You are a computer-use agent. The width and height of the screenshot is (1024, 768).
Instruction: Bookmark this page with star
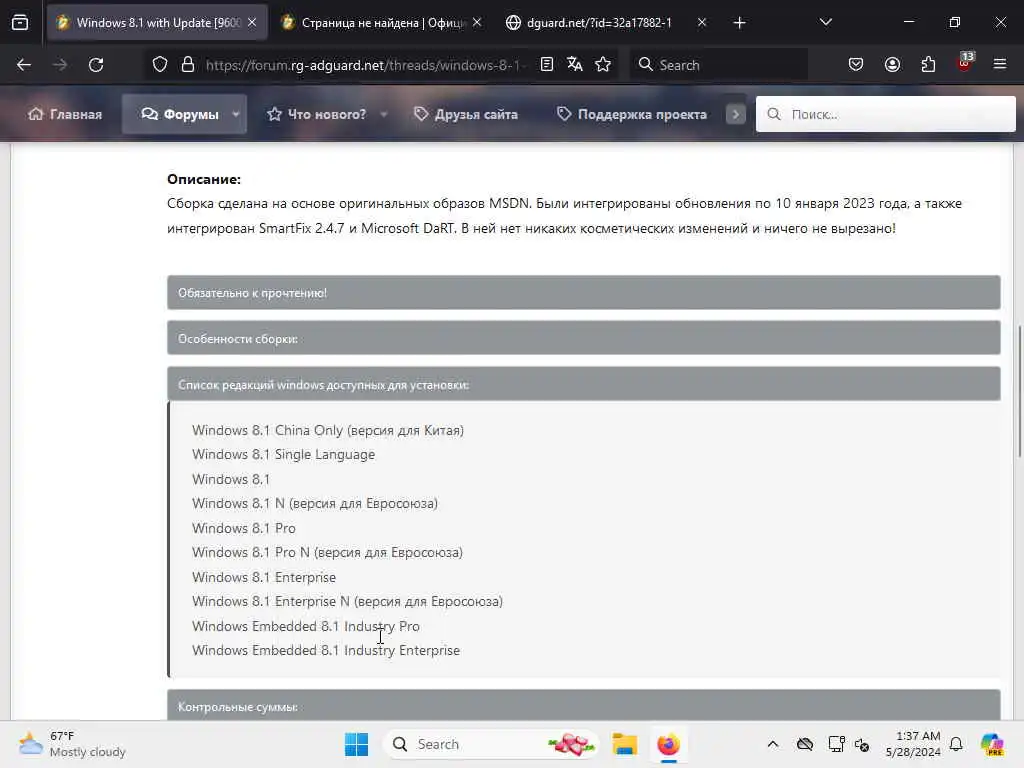tap(603, 65)
